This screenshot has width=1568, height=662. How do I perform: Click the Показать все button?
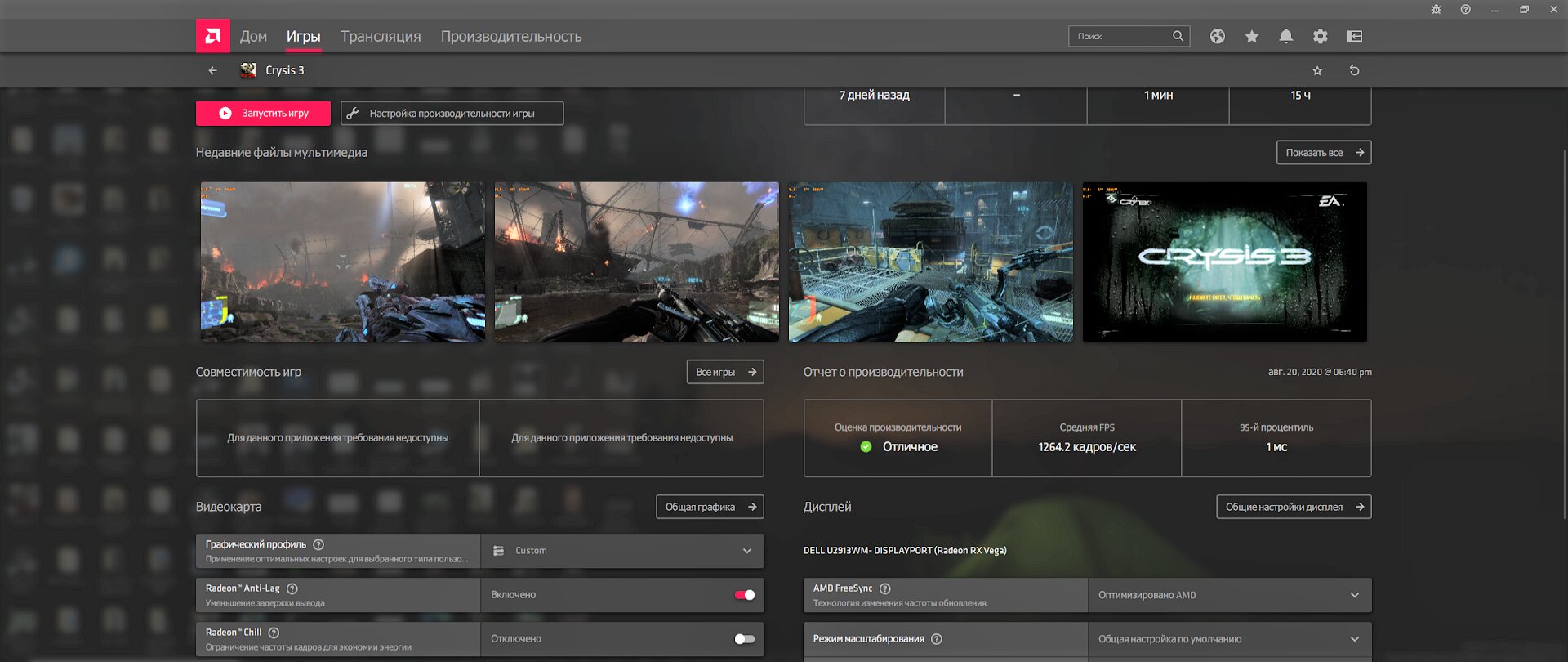(1324, 153)
